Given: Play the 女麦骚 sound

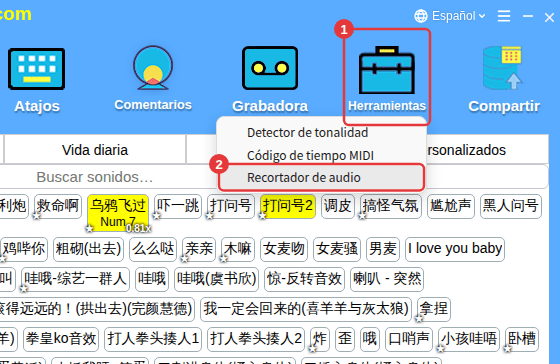Looking at the screenshot, I should pos(337,249).
